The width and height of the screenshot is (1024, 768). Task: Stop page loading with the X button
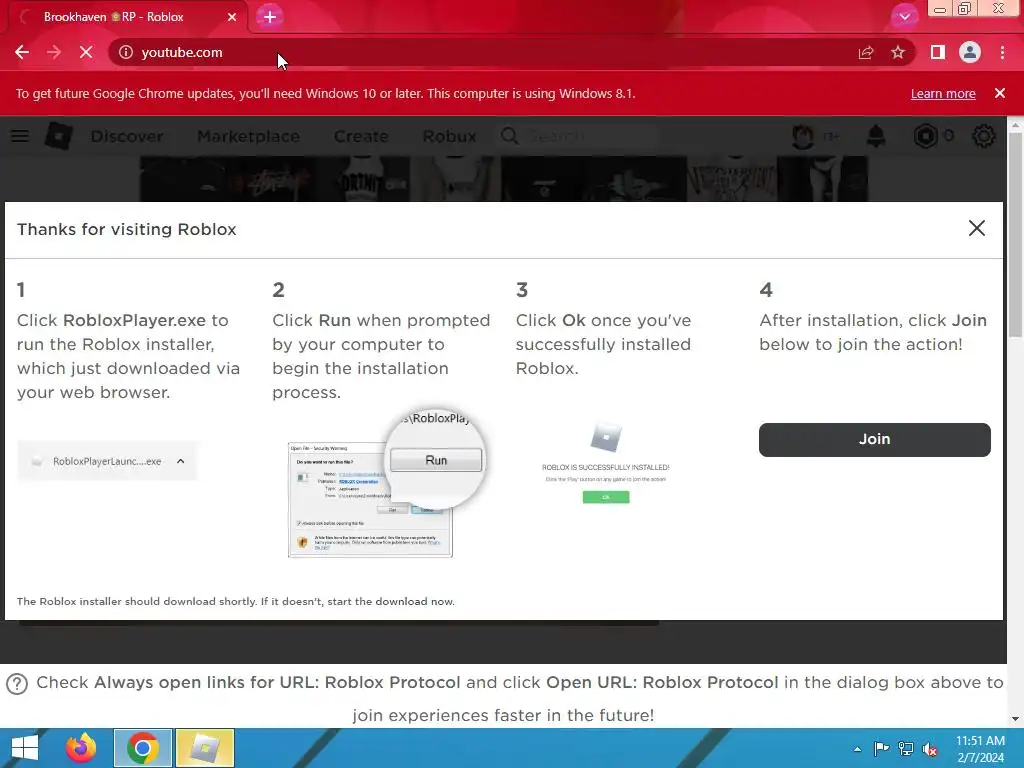point(86,52)
